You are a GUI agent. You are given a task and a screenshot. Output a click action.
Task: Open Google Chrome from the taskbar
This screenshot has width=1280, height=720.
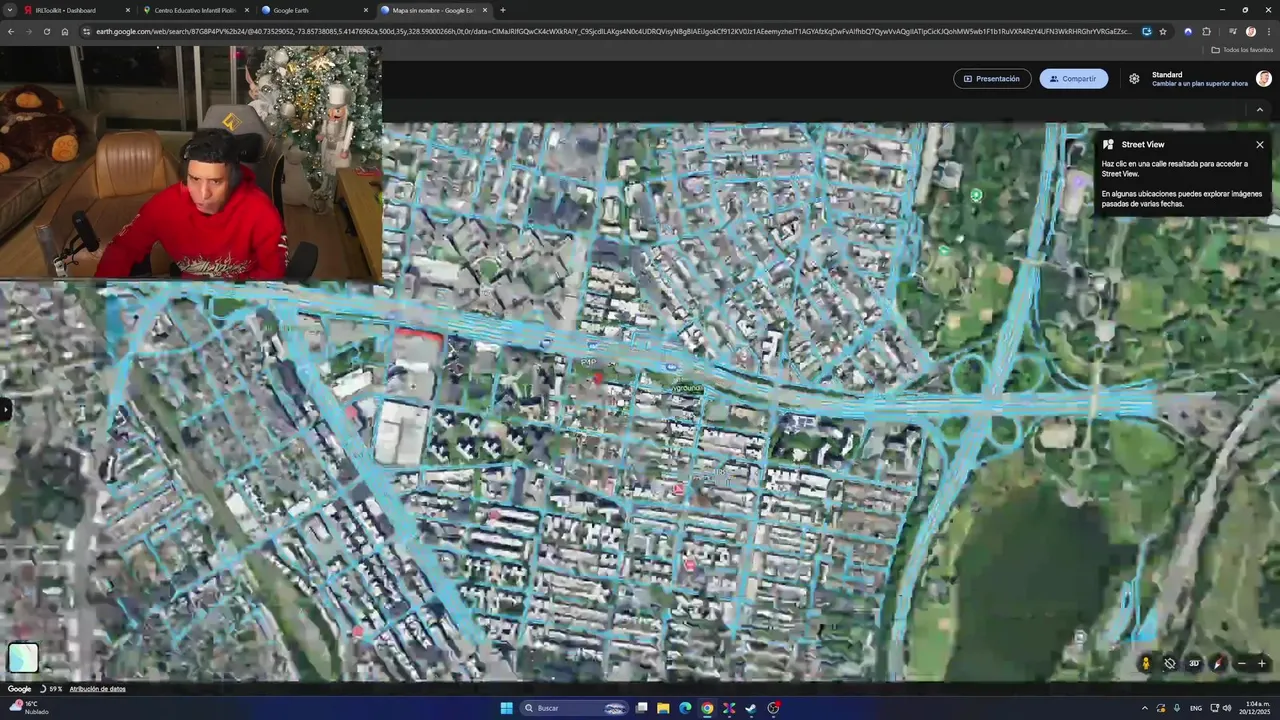point(707,708)
